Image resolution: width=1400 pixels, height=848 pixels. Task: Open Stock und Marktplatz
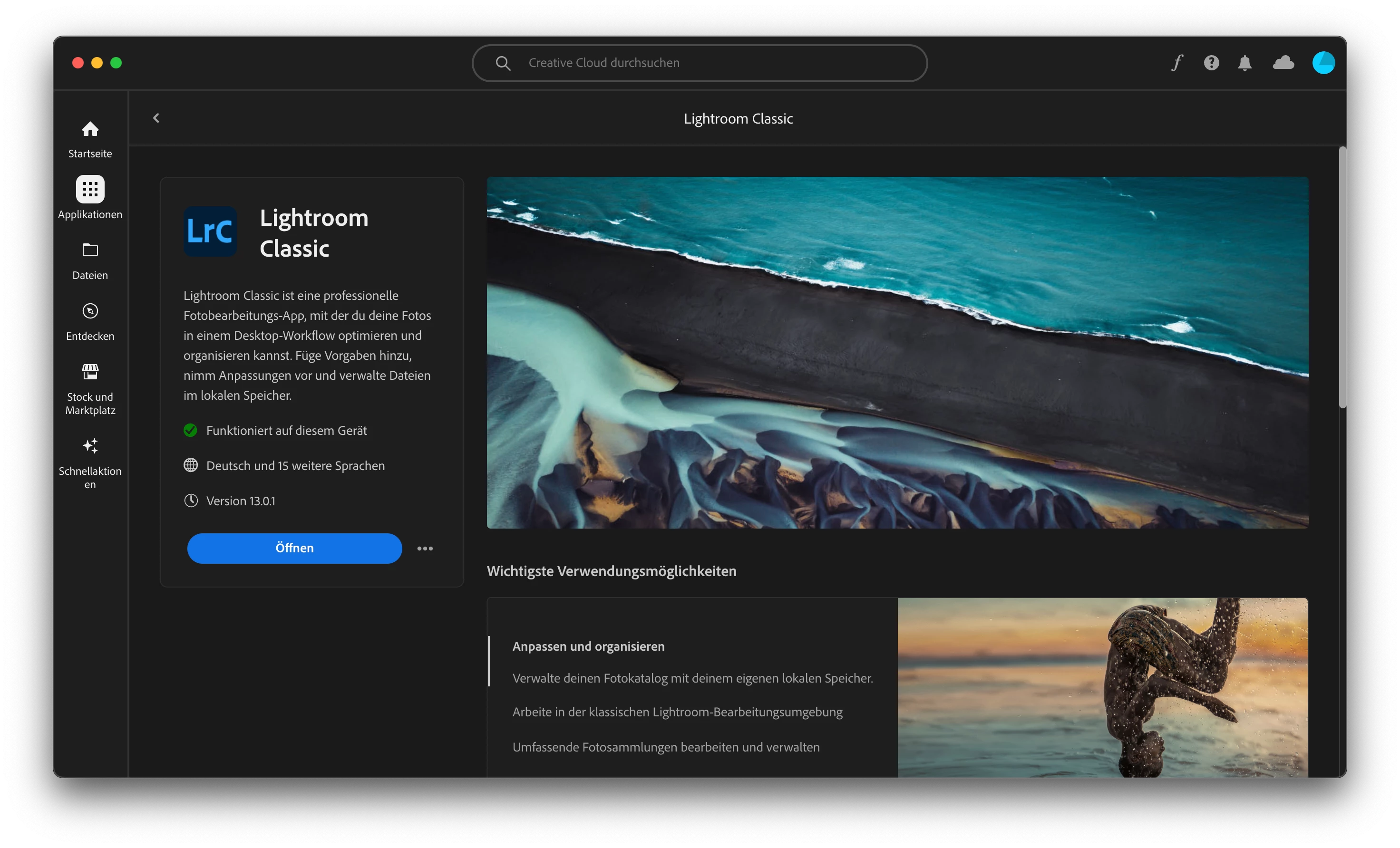coord(90,372)
